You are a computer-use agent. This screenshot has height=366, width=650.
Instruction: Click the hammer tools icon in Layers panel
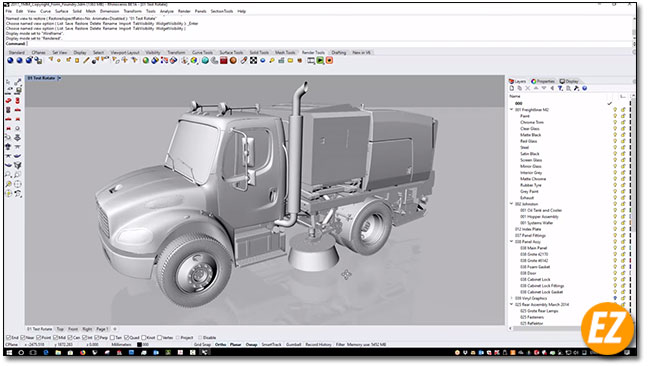[x=577, y=88]
